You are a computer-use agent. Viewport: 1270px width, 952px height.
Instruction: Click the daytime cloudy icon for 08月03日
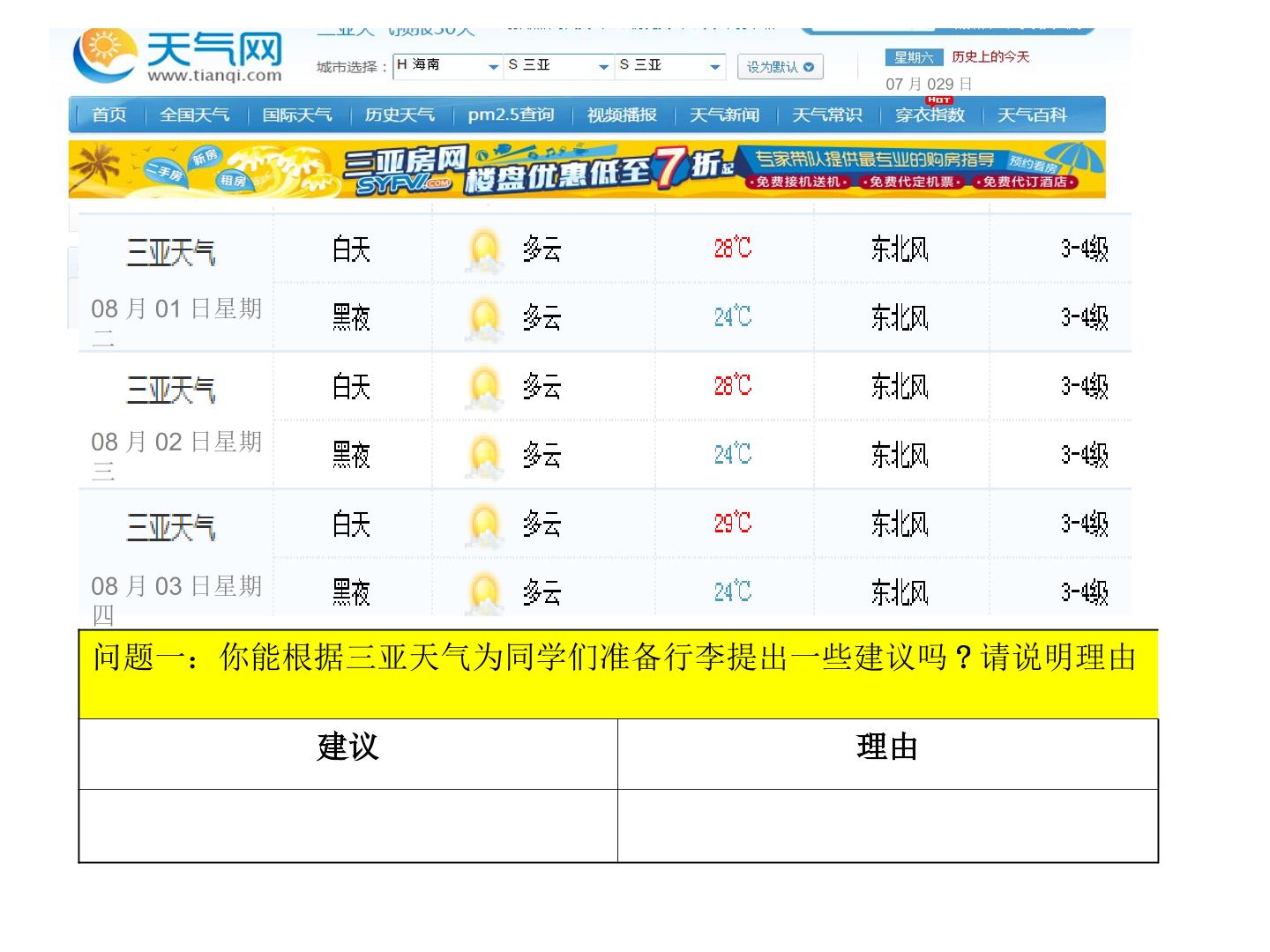click(484, 525)
